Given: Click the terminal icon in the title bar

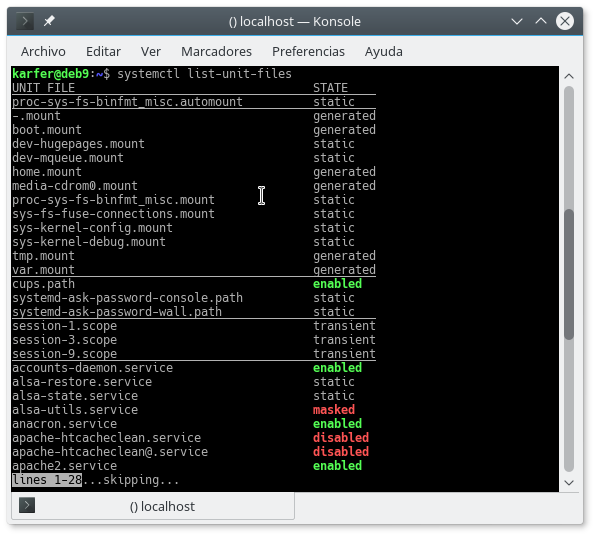Looking at the screenshot, I should coord(25,21).
